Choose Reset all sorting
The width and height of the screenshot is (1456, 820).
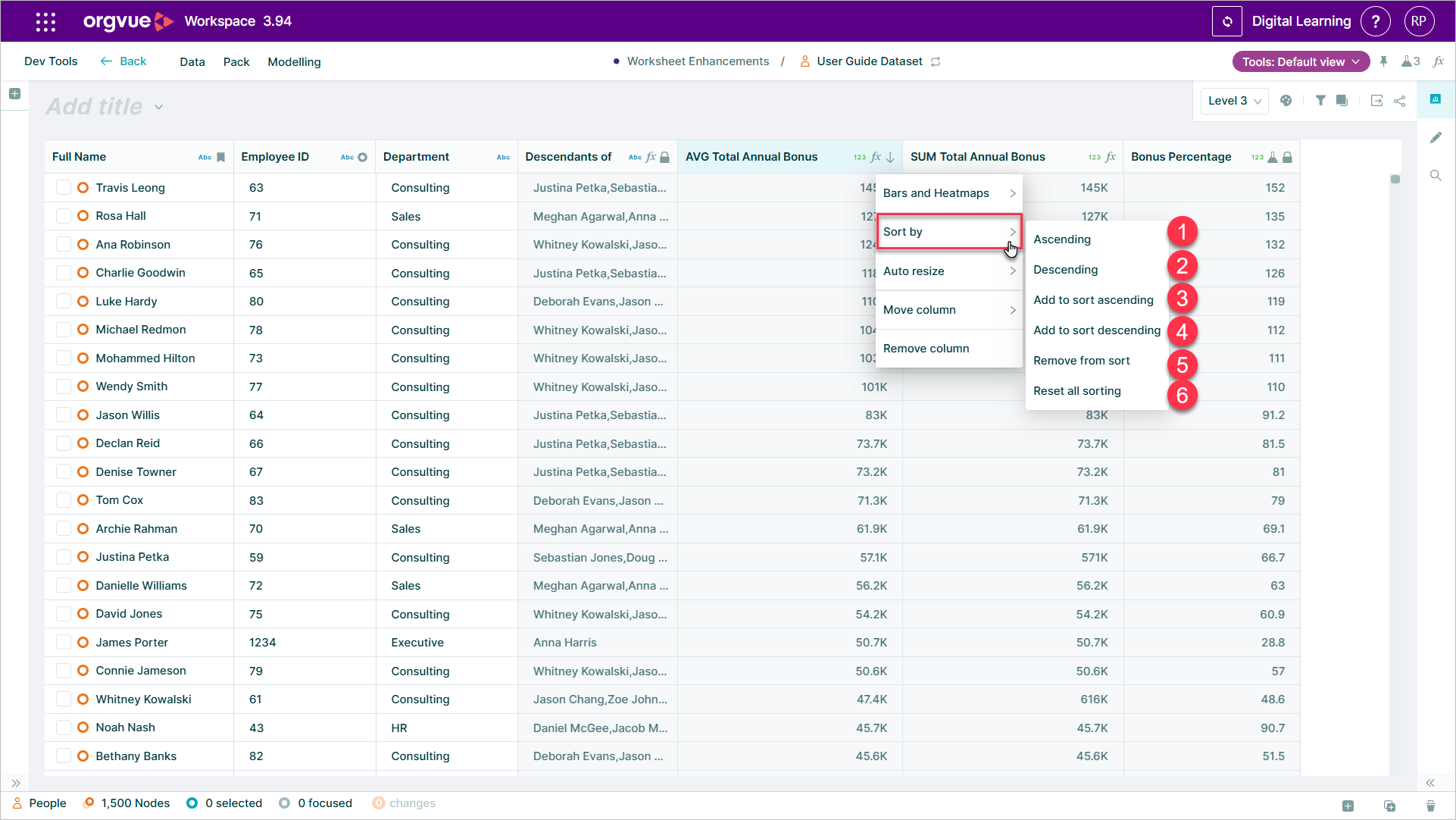coord(1076,391)
